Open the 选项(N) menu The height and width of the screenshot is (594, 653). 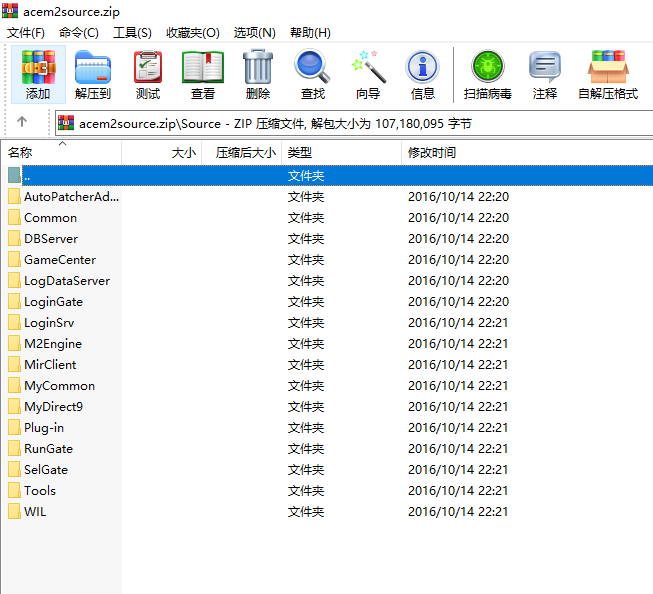[254, 33]
